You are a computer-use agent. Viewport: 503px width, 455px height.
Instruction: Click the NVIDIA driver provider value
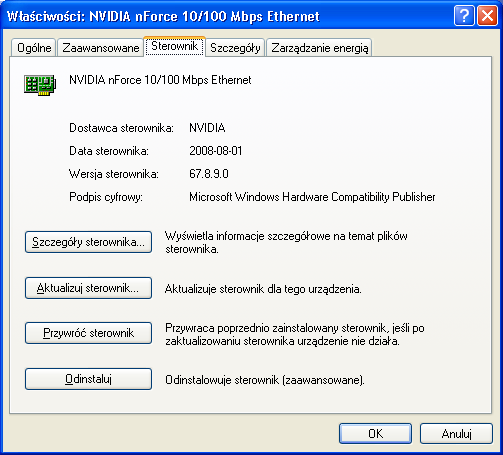pos(207,128)
